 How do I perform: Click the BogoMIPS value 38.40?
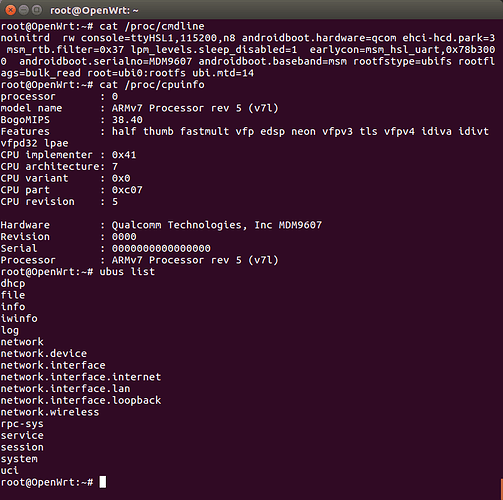tap(127, 120)
